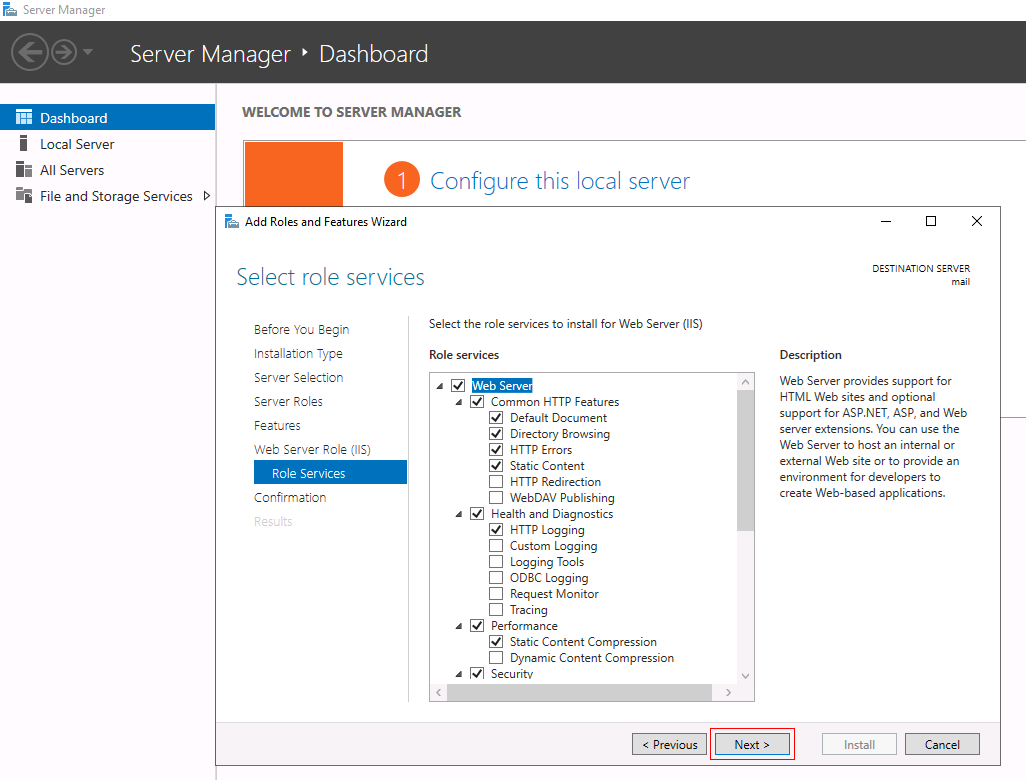Collapse the Common HTTP Features tree node

[x=459, y=402]
